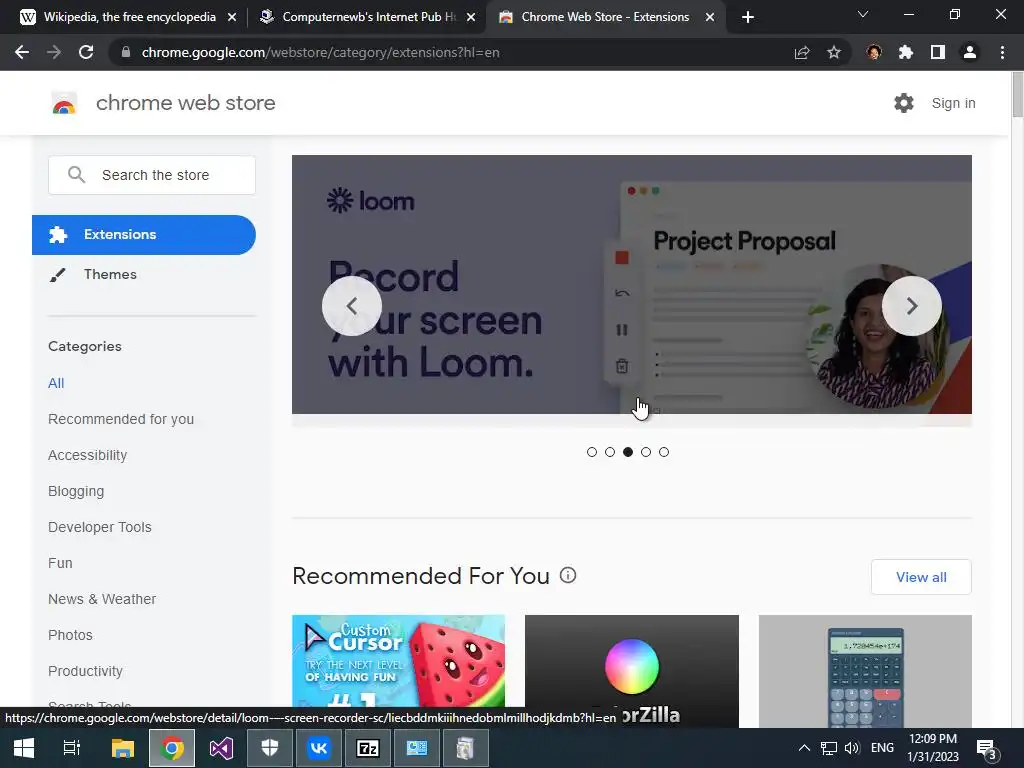Close the Computernewb's Internet Pub tab
This screenshot has height=768, width=1024.
click(471, 18)
